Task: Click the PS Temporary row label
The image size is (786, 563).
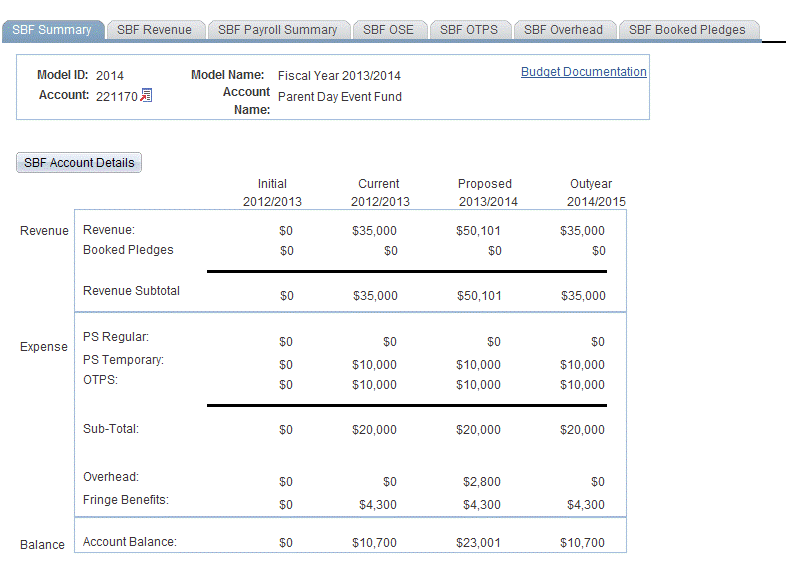Action: pyautogui.click(x=123, y=360)
